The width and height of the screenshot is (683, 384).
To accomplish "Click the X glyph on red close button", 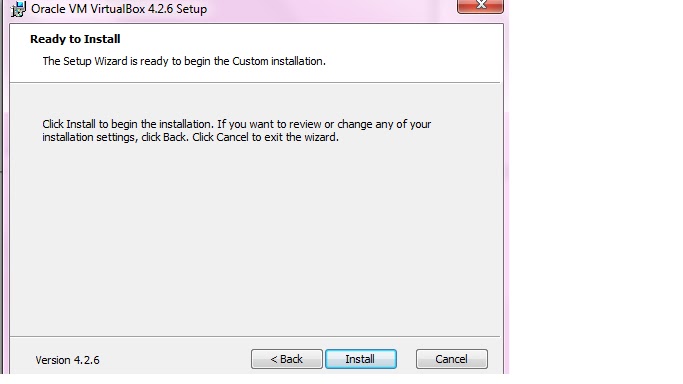I will [x=481, y=4].
